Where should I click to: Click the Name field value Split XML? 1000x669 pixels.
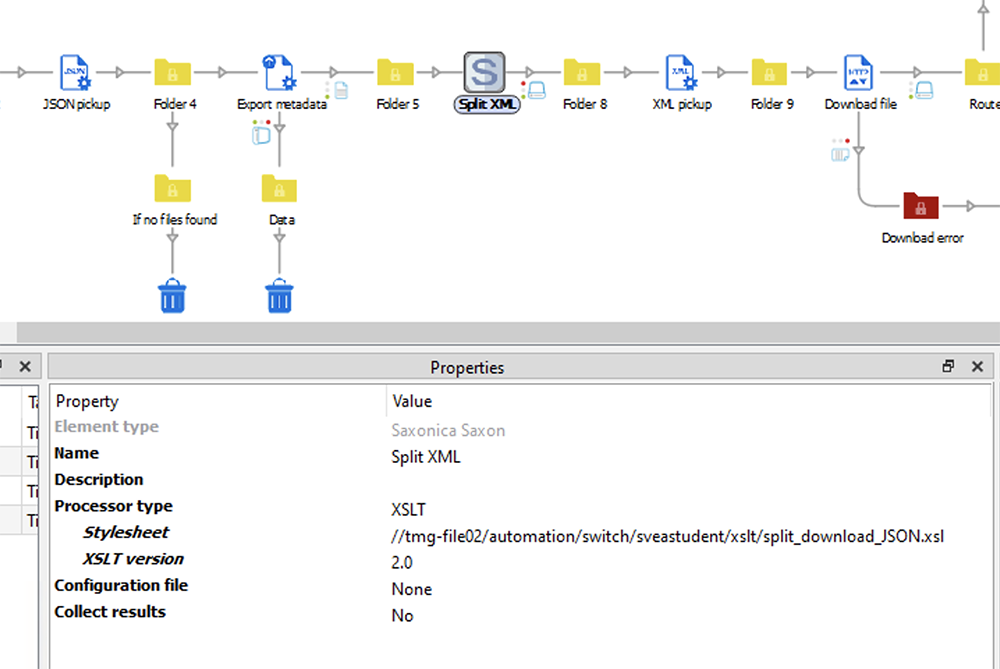pos(426,457)
